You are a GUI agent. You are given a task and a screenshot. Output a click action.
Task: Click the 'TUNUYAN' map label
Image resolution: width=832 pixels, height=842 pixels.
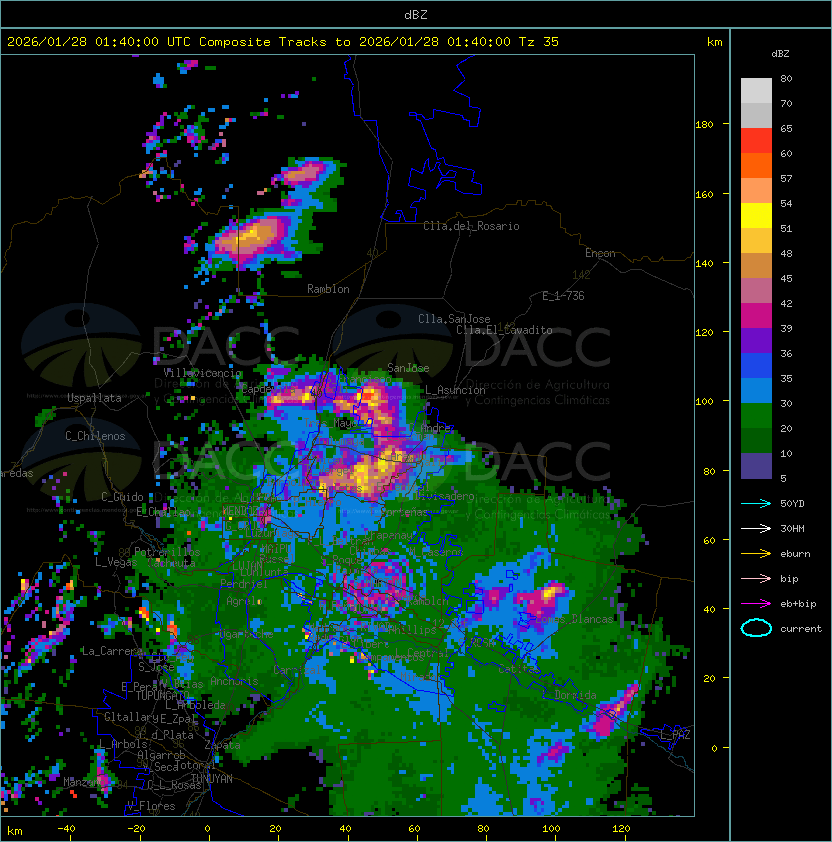tap(212, 779)
